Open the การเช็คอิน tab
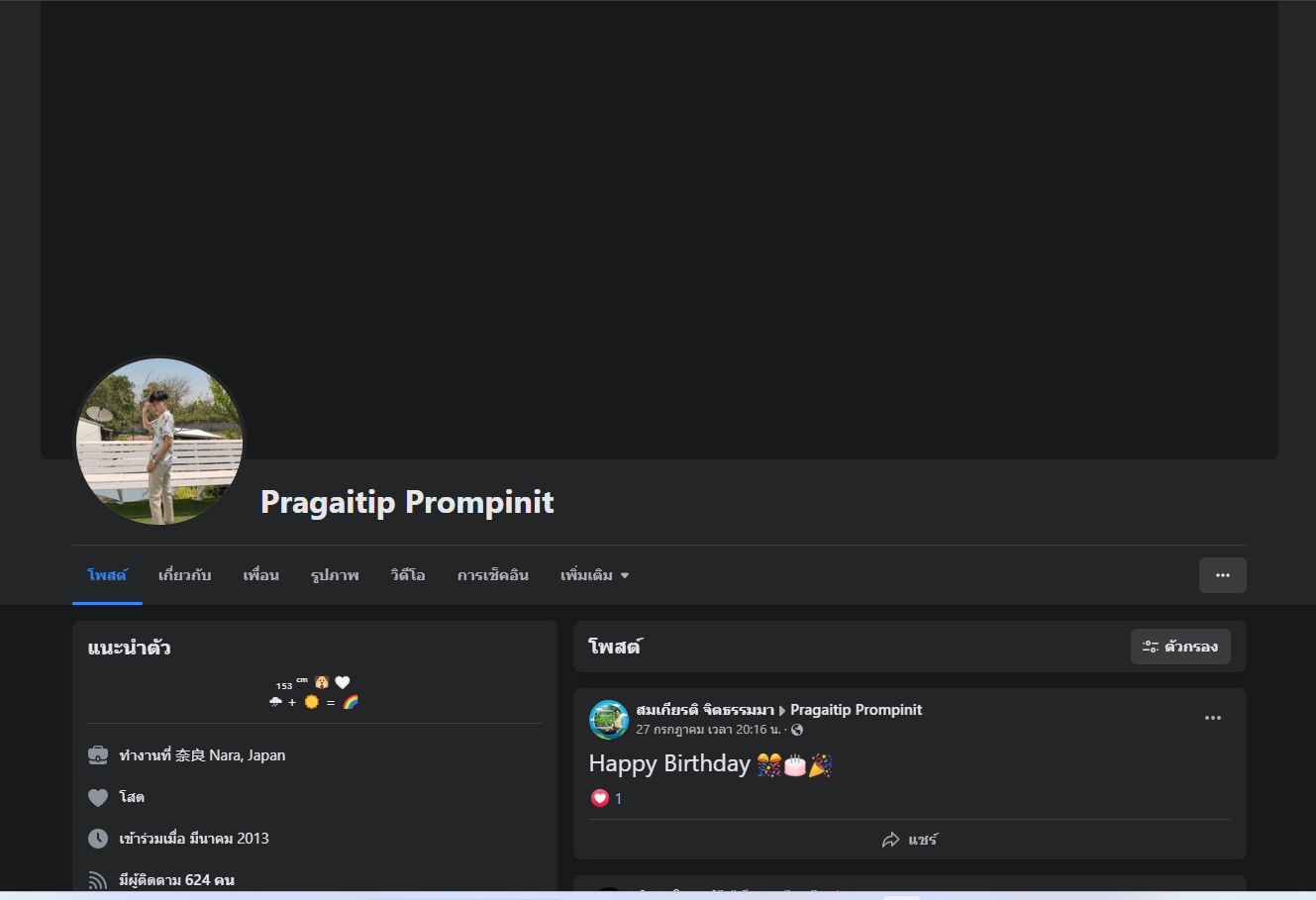1316x900 pixels. pyautogui.click(x=493, y=575)
